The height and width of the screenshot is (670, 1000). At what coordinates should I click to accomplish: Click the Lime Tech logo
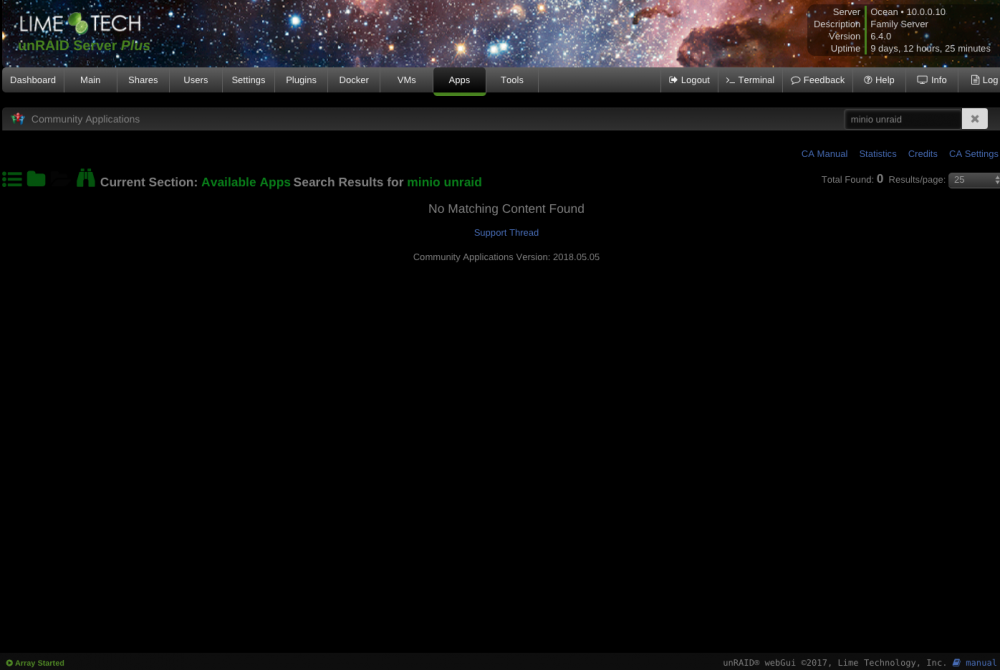pos(80,24)
